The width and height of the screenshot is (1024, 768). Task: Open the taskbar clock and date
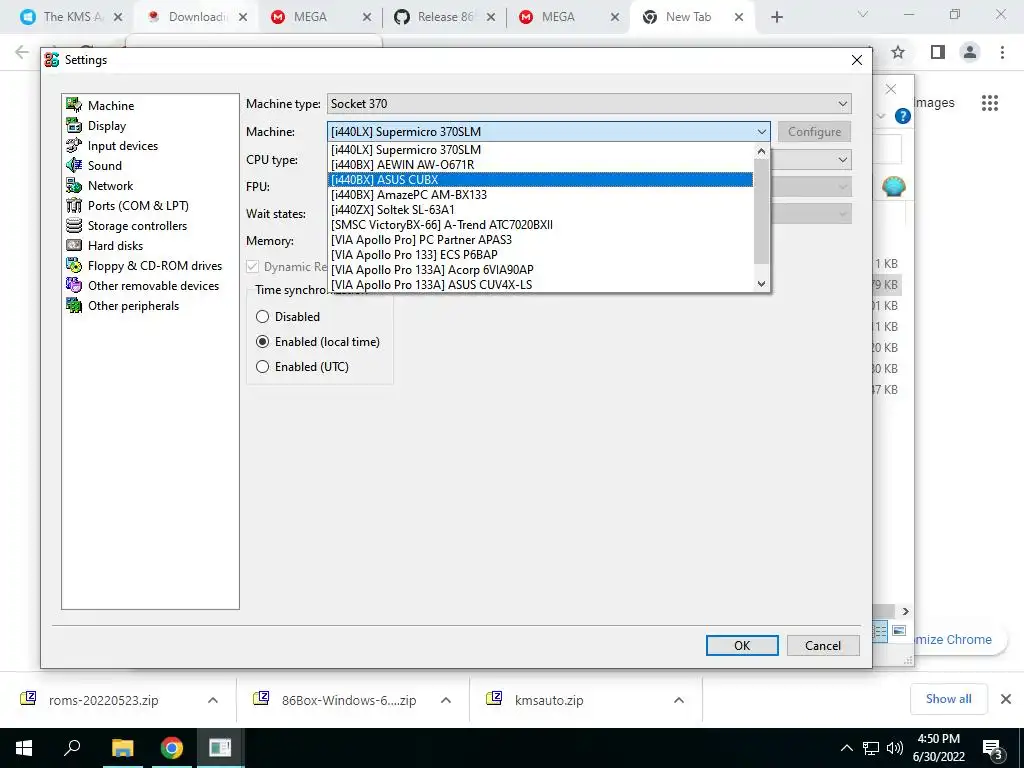[x=938, y=748]
